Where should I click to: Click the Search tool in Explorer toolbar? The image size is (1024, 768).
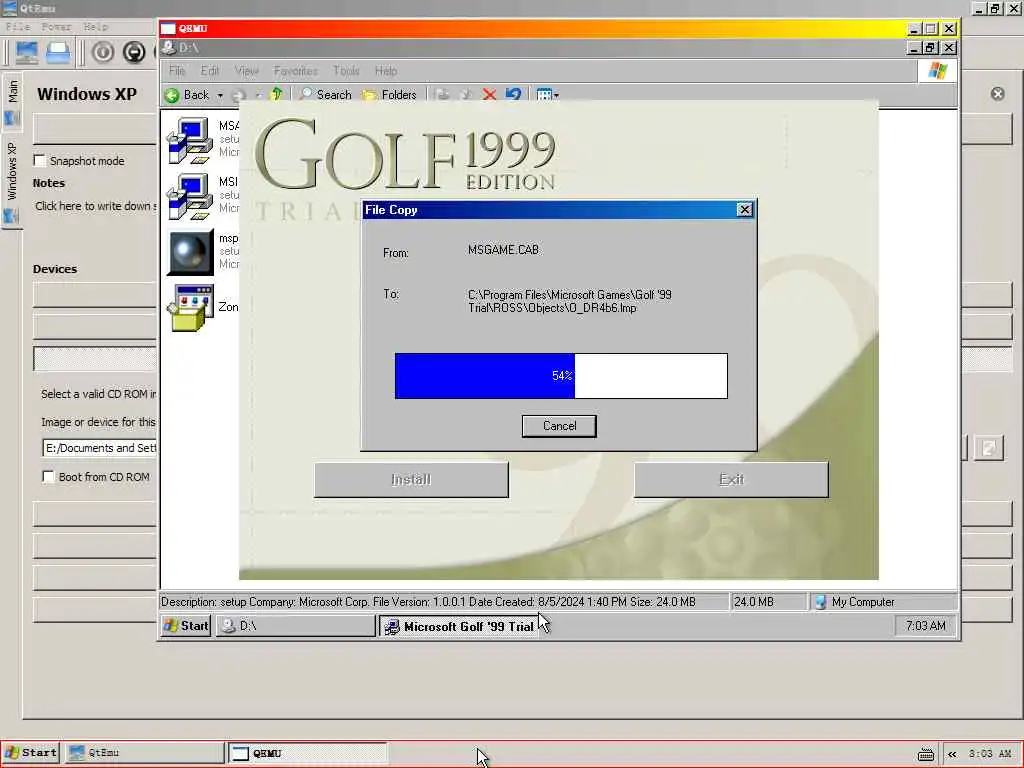coord(325,95)
